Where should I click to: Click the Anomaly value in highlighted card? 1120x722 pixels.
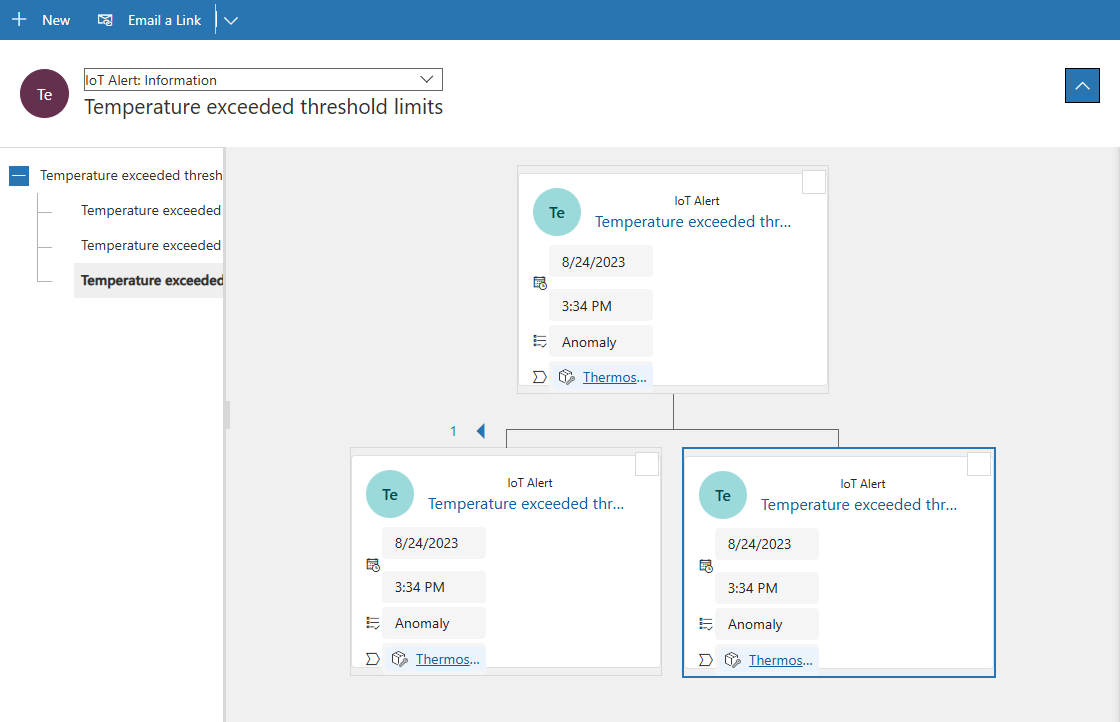tap(766, 624)
